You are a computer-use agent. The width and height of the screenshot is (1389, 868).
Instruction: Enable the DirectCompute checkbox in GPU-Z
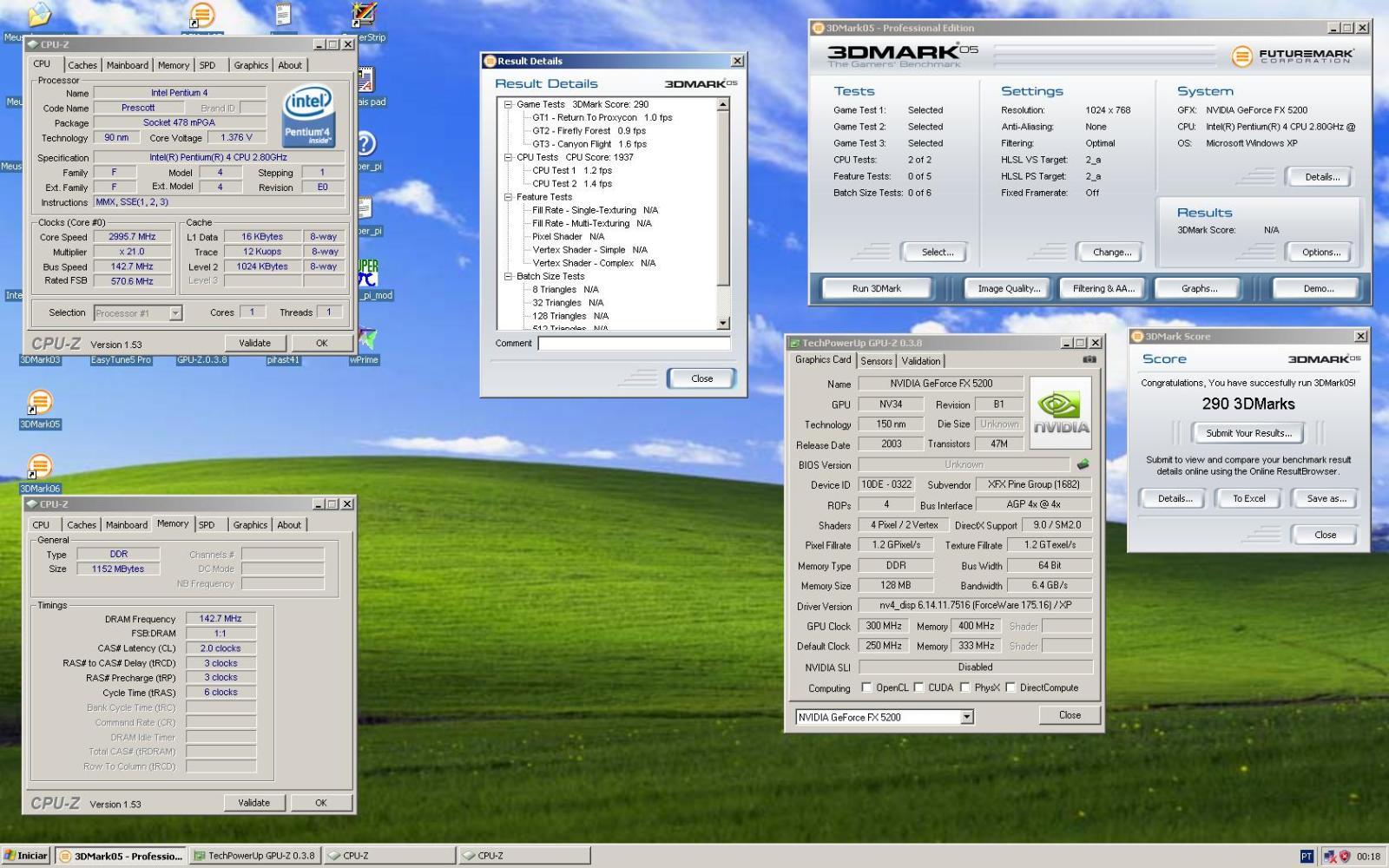coord(1010,687)
